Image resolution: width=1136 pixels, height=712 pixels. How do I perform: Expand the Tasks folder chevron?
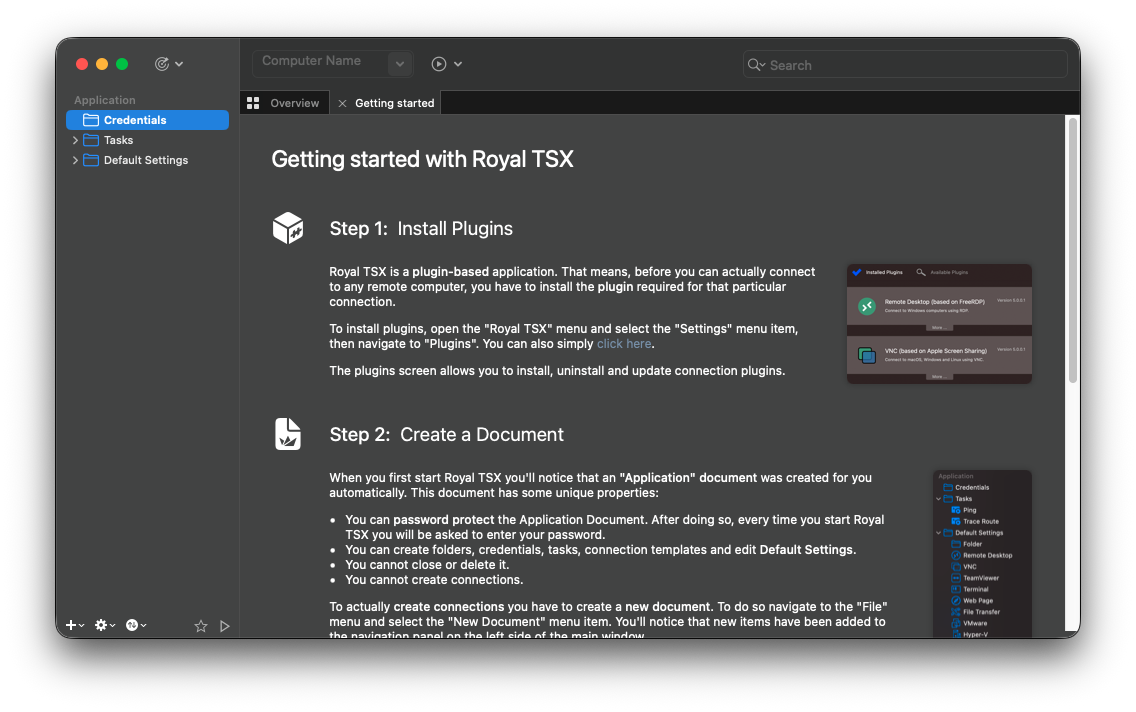pos(75,141)
